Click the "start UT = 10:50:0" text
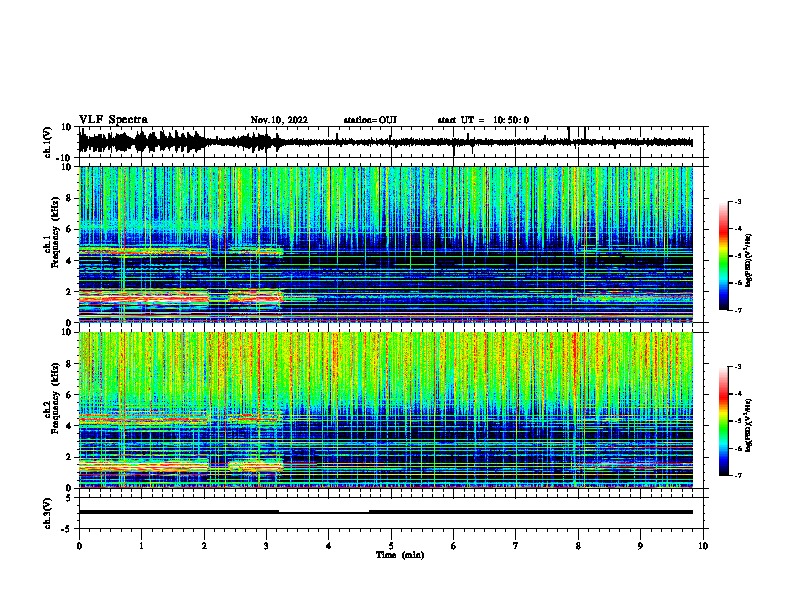 [x=483, y=120]
